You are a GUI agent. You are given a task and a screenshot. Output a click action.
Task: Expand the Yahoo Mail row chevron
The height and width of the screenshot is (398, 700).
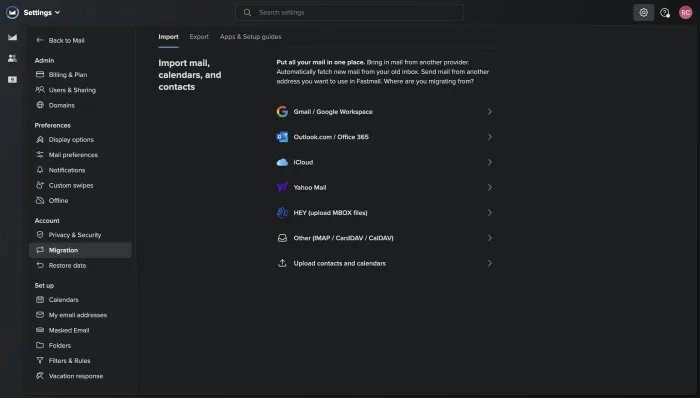[x=490, y=187]
